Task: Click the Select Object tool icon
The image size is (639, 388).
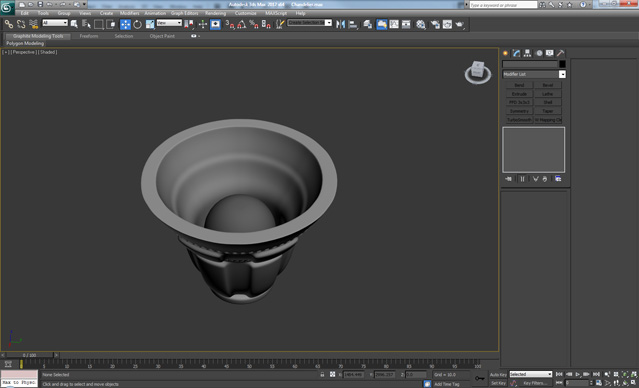Action: click(74, 24)
